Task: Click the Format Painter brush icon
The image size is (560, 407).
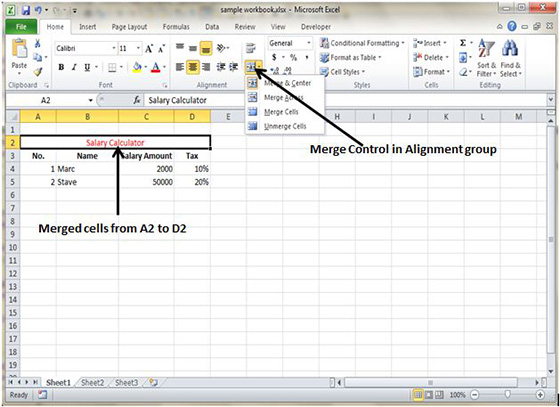Action: coord(38,72)
